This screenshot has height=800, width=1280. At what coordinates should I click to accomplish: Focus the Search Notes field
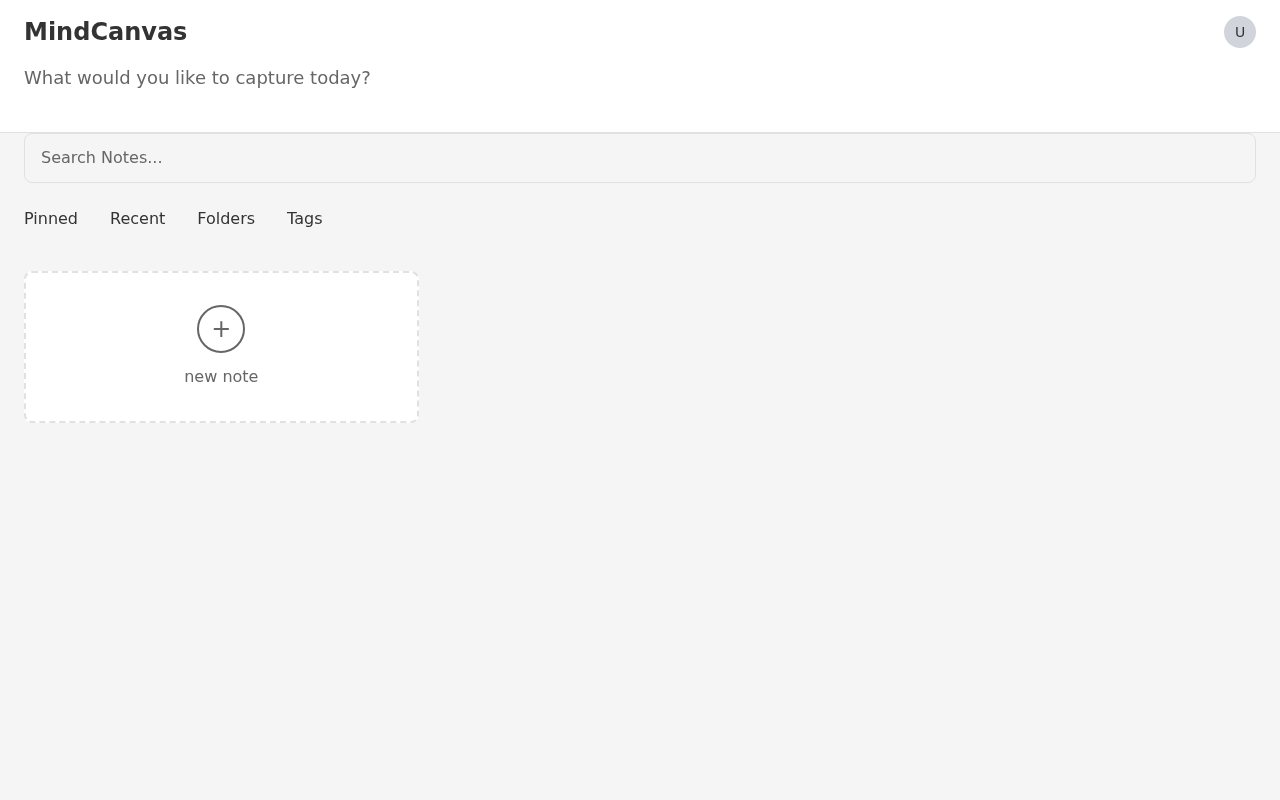[640, 158]
